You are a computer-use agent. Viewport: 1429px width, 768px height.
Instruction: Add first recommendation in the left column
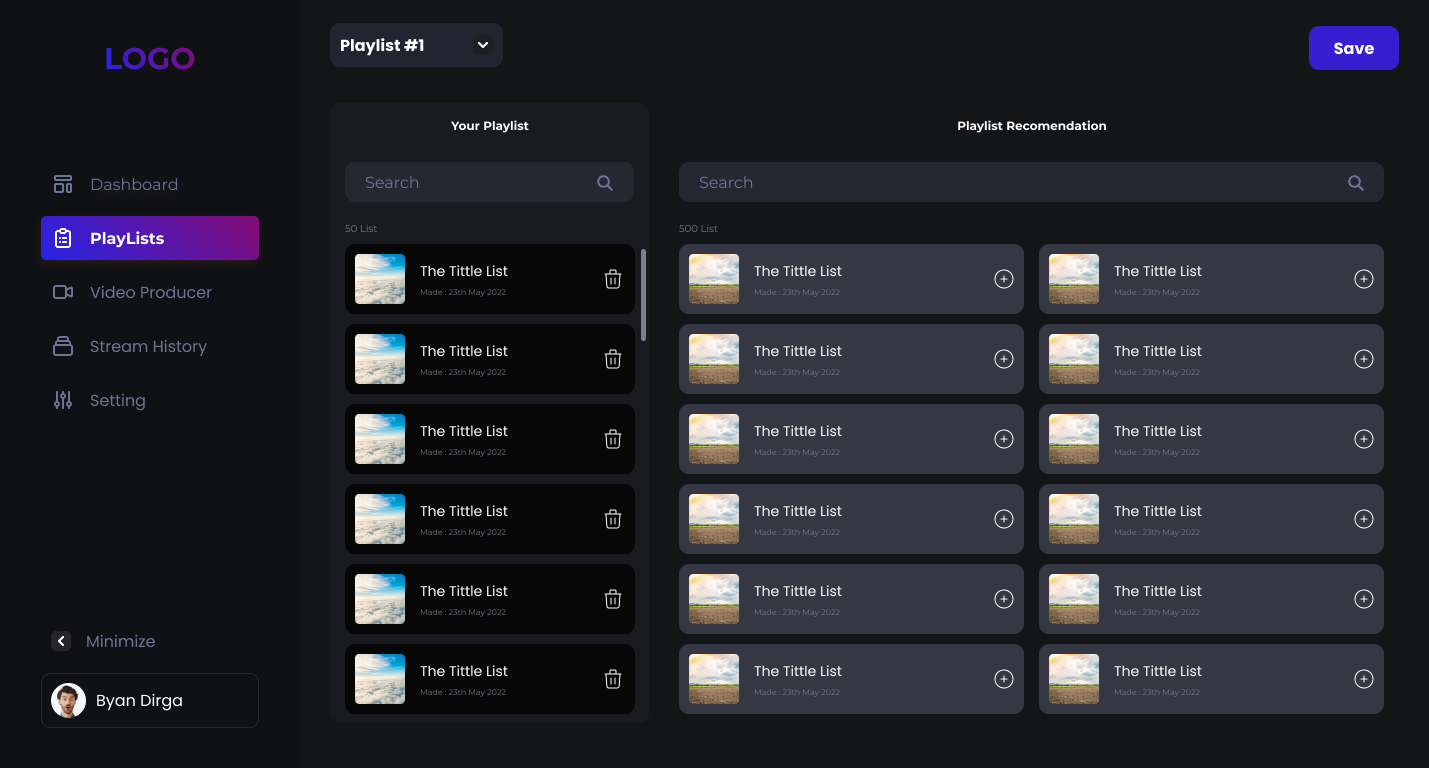tap(1004, 279)
